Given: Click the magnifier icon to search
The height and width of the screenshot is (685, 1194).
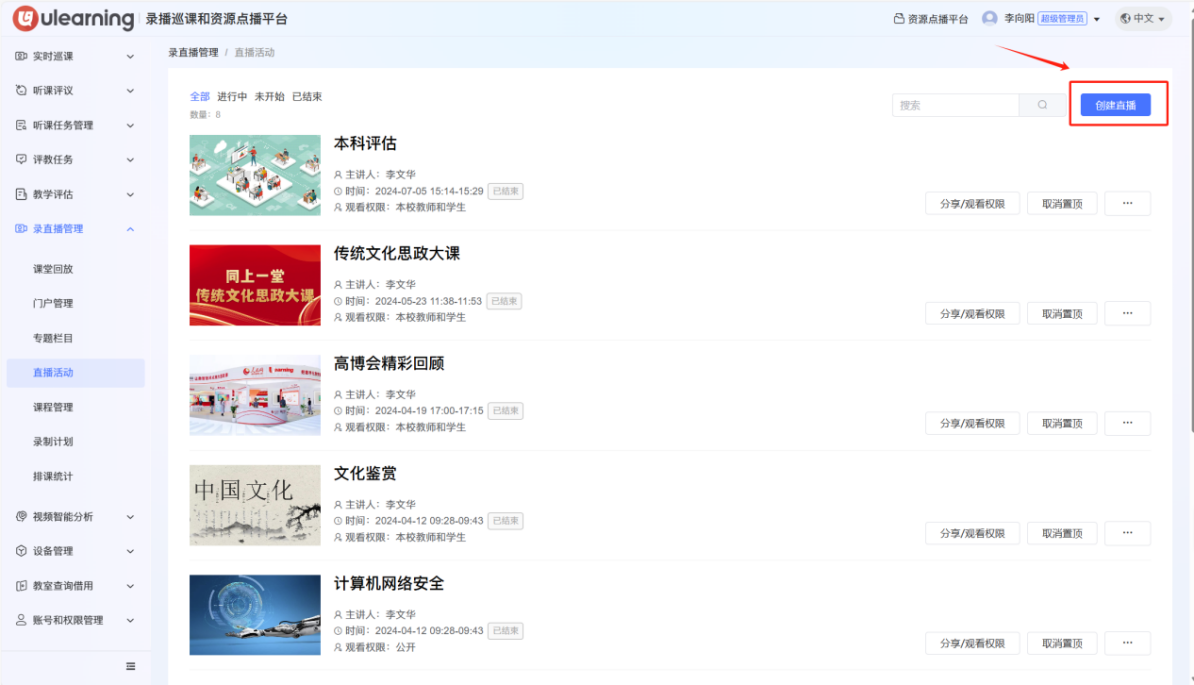Looking at the screenshot, I should (1041, 105).
